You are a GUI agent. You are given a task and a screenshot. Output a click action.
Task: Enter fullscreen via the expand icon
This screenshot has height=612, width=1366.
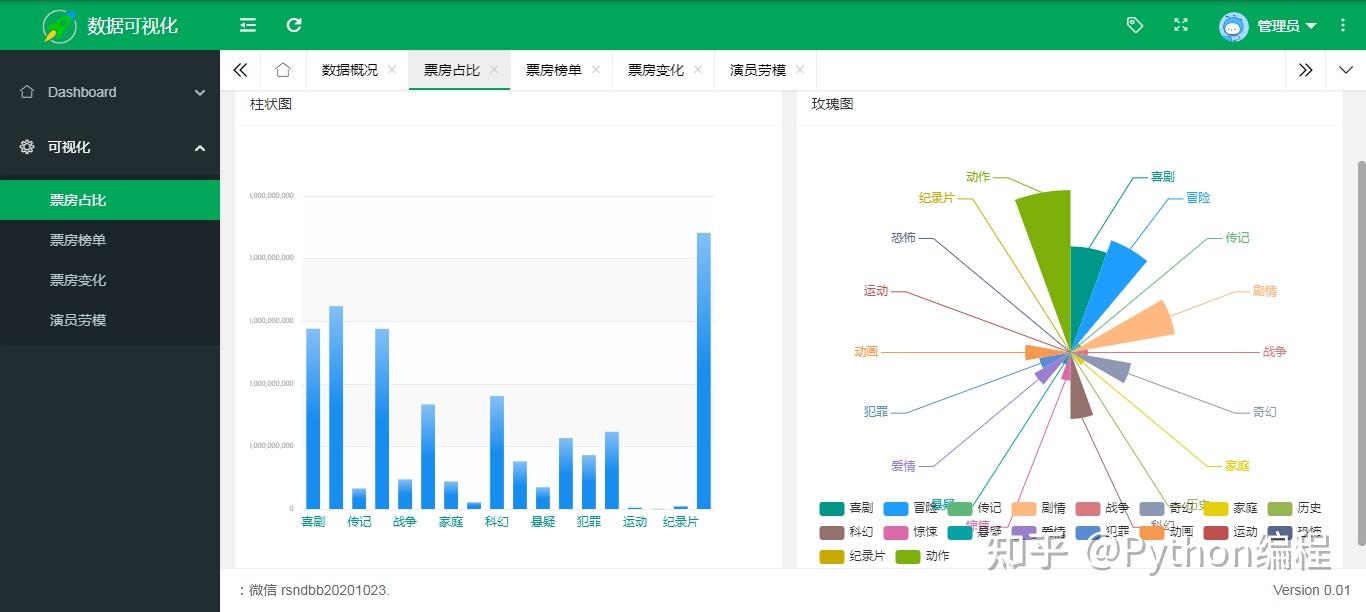click(x=1181, y=24)
